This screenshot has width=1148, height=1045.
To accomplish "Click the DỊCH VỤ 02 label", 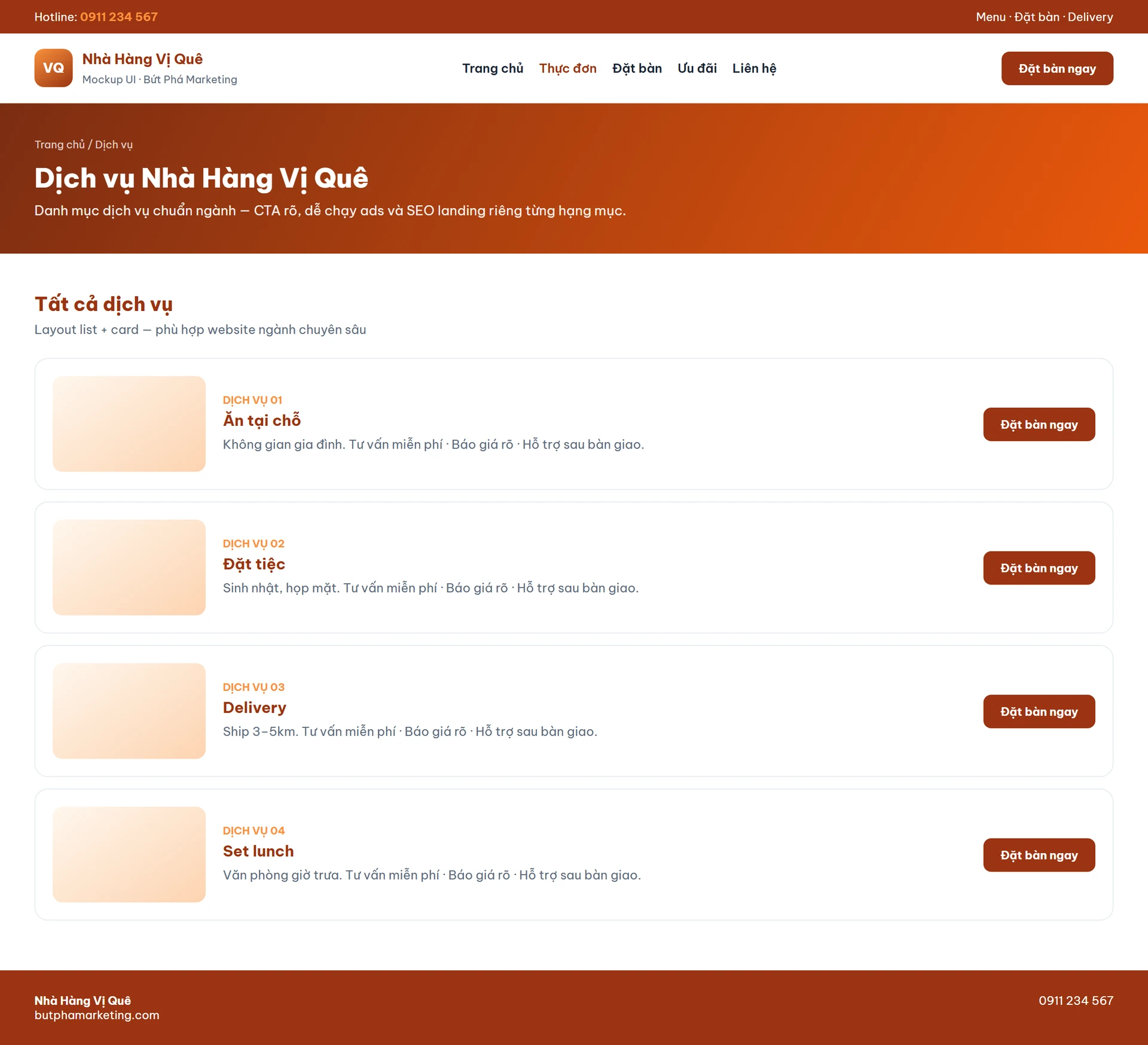I will [254, 544].
